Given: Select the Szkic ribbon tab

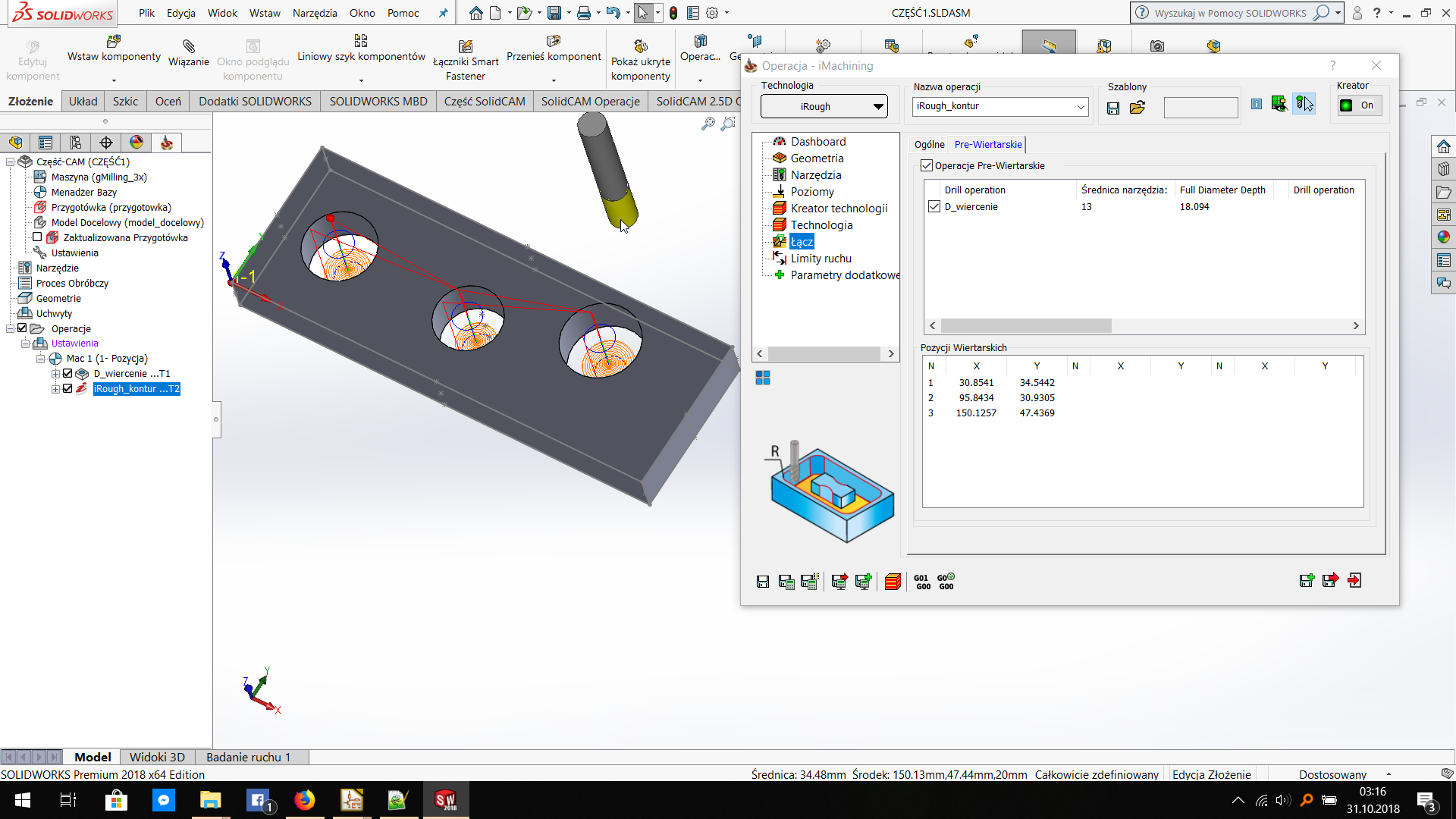Looking at the screenshot, I should tap(125, 102).
